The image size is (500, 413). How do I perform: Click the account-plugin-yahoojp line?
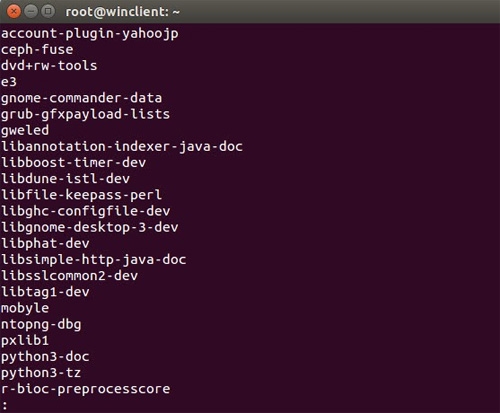click(x=90, y=34)
